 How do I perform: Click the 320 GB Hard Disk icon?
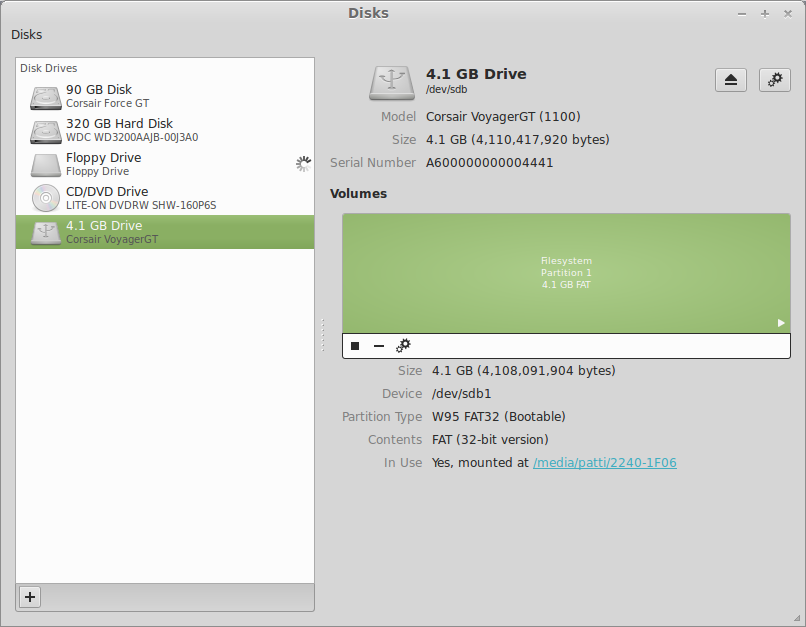pos(46,131)
